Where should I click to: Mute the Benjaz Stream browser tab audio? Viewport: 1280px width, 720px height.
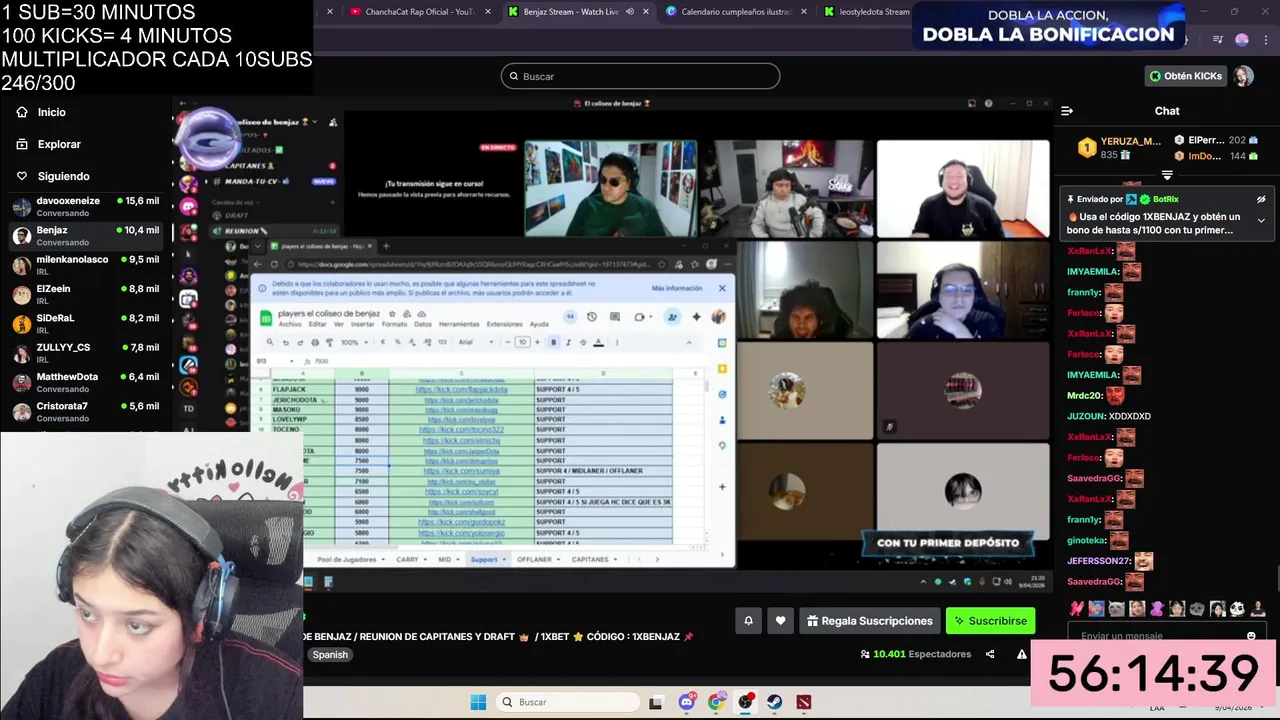click(629, 12)
